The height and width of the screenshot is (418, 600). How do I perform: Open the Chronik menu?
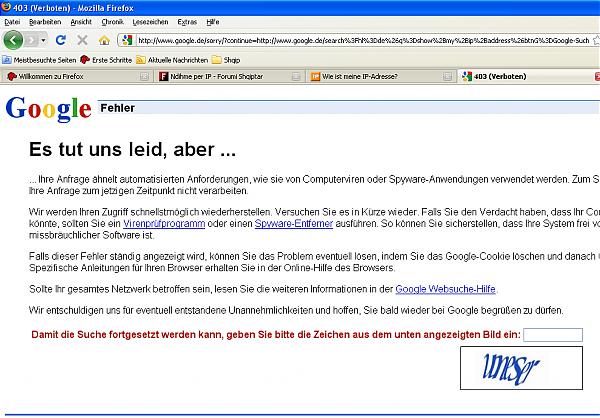pyautogui.click(x=112, y=22)
